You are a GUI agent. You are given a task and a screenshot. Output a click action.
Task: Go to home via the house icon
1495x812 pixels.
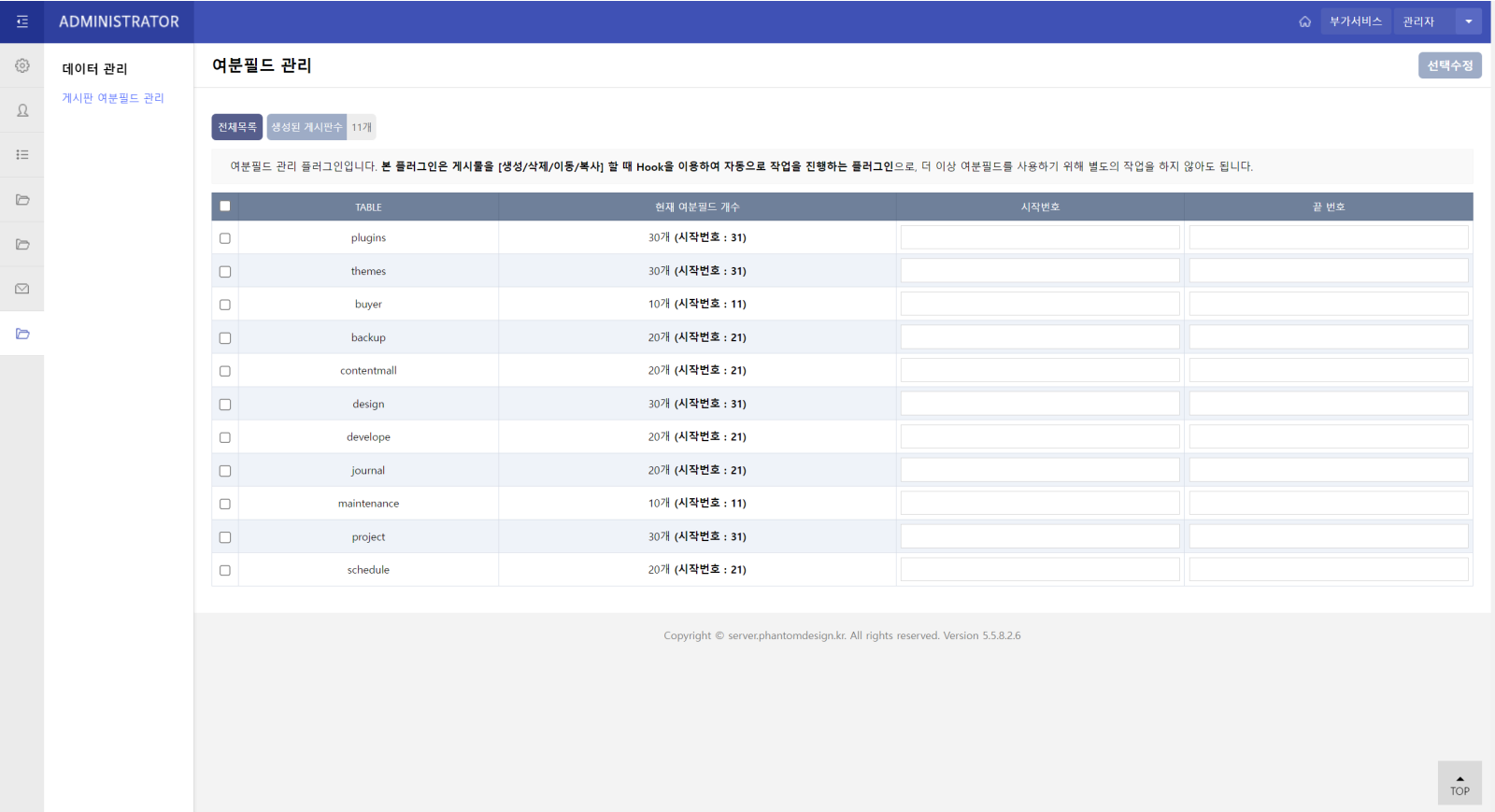(1304, 21)
